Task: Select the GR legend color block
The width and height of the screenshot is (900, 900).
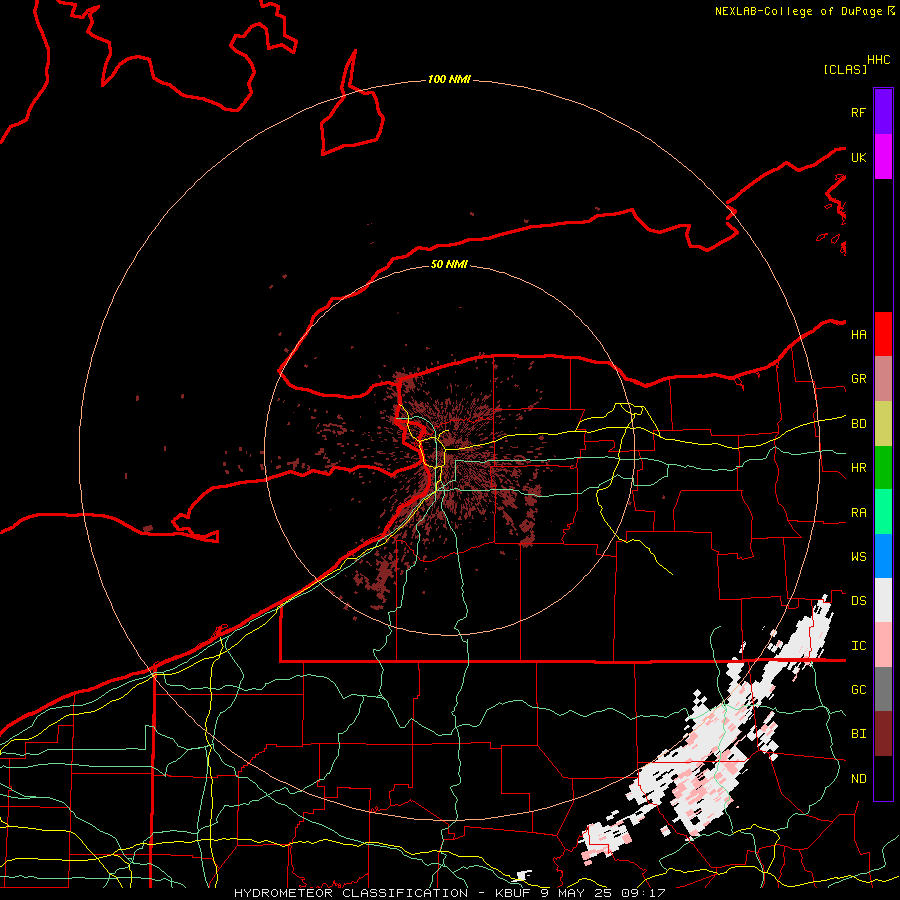Action: point(883,379)
